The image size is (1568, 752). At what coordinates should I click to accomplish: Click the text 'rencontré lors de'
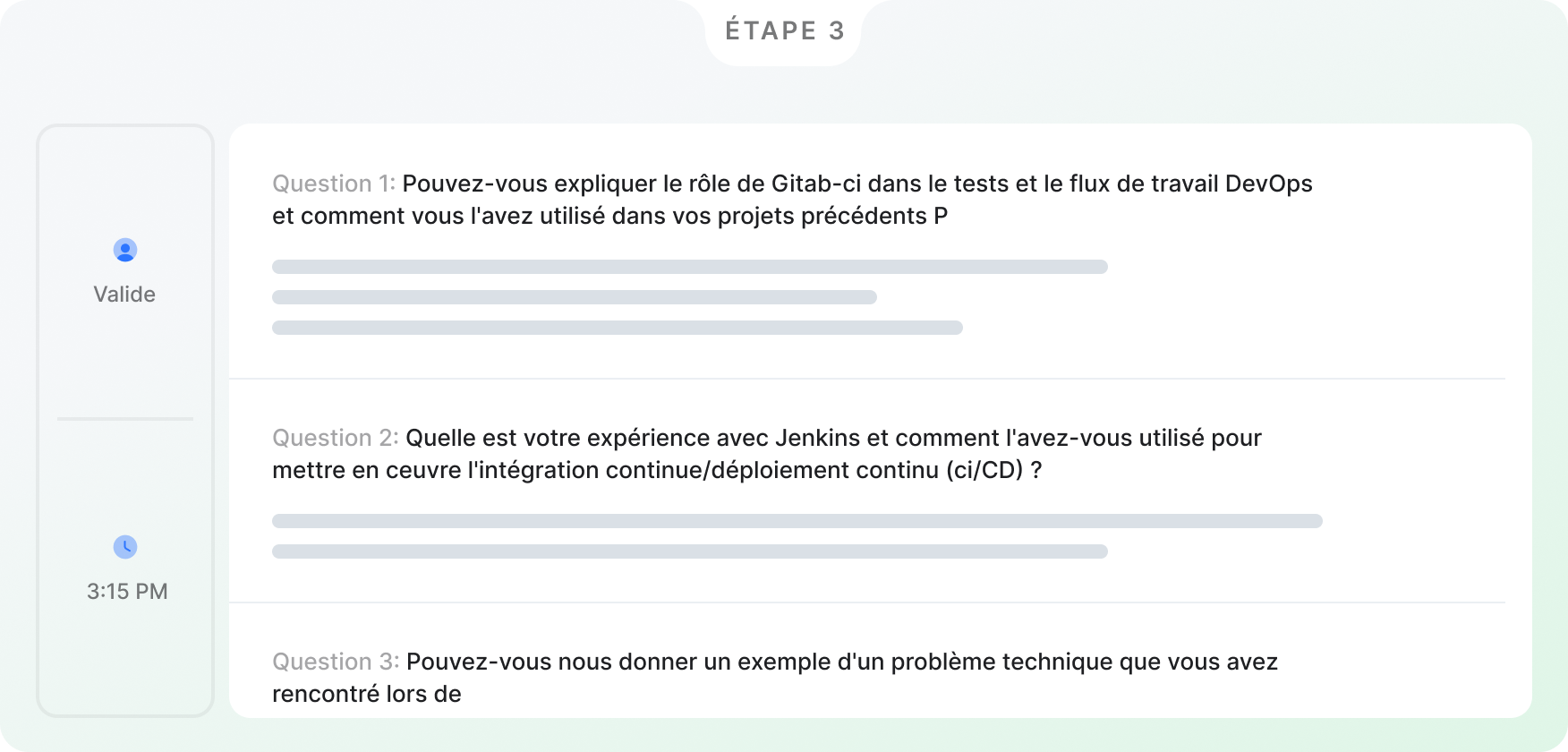(x=367, y=694)
